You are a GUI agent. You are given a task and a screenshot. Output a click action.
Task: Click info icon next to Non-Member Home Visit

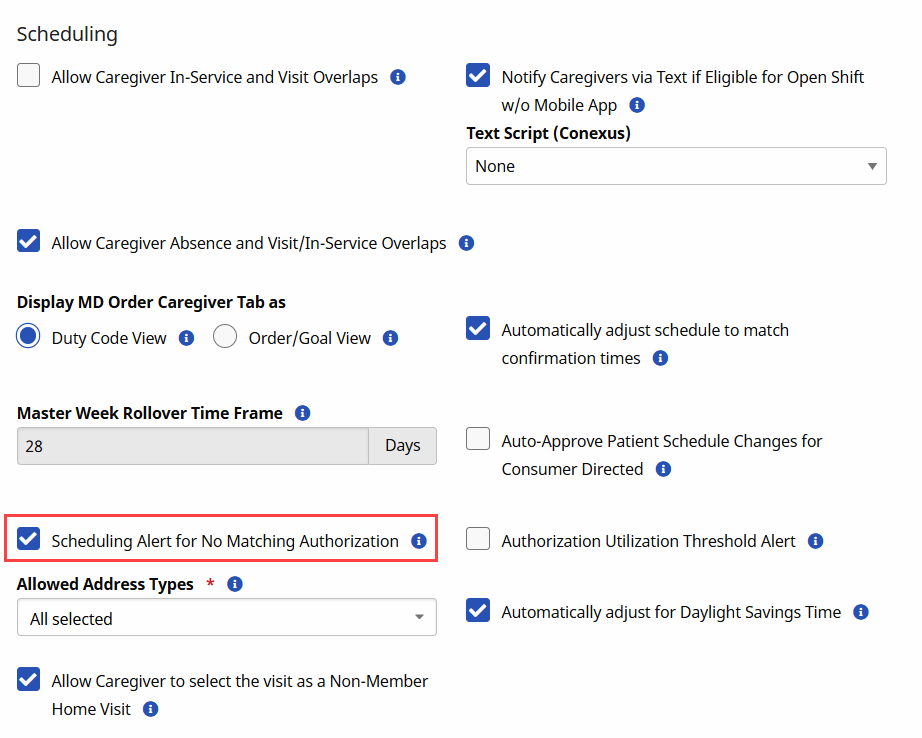(x=151, y=709)
